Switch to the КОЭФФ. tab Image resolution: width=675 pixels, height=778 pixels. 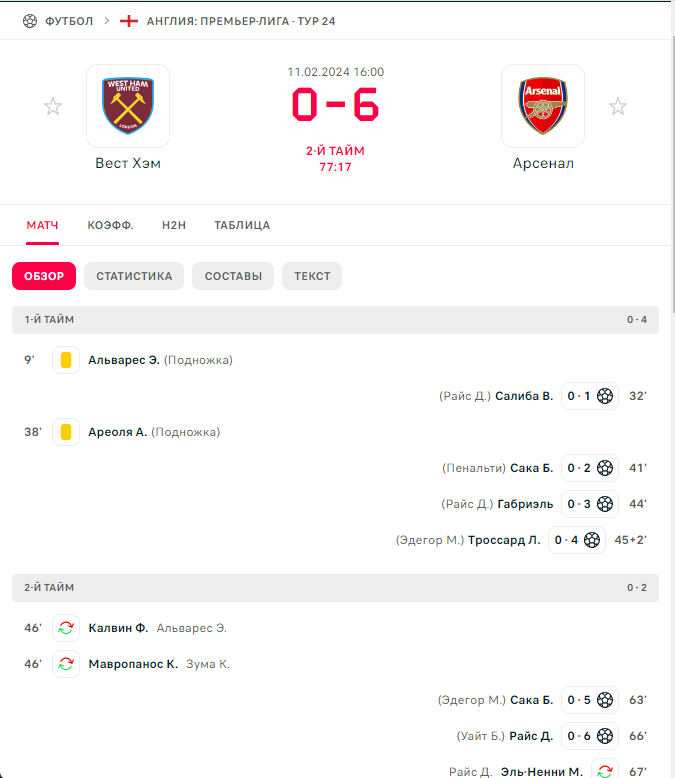tap(111, 225)
